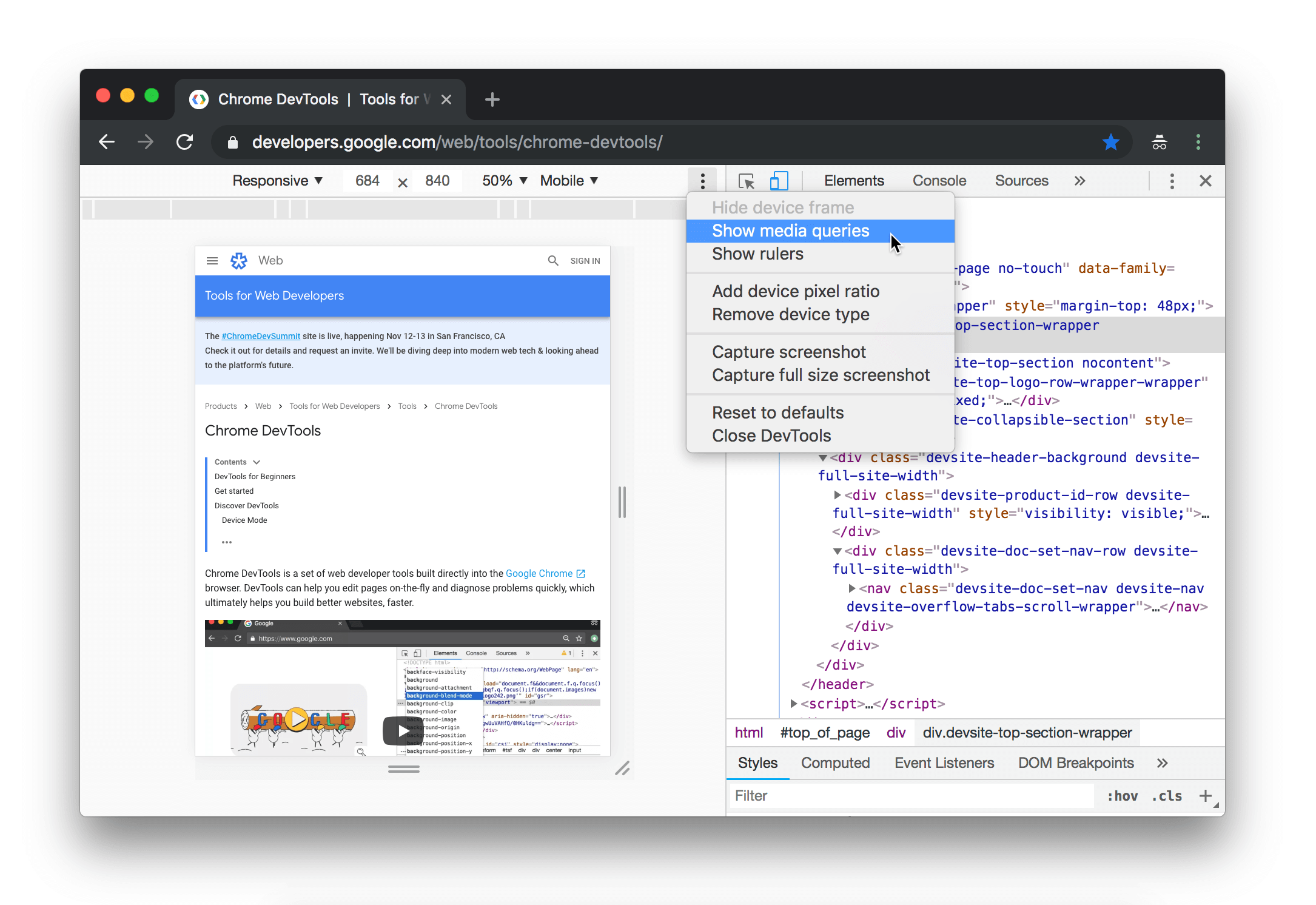
Task: Open the Responsive device dropdown
Action: [x=277, y=181]
